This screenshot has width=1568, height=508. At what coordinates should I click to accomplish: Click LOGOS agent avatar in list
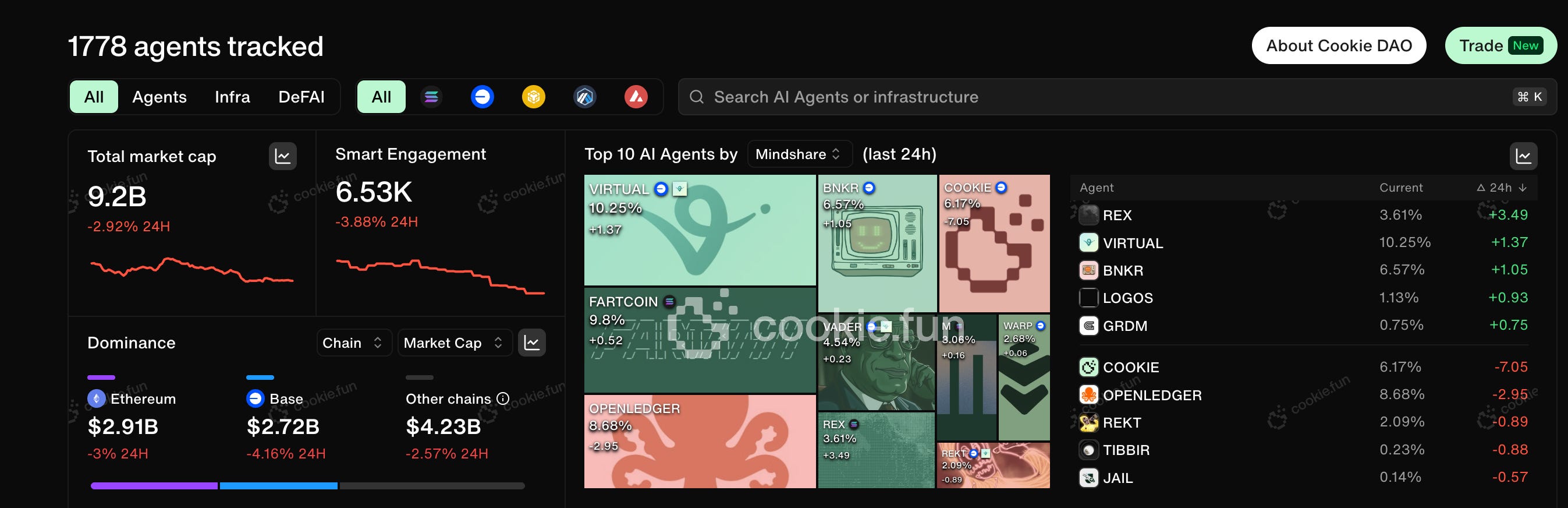(1089, 298)
